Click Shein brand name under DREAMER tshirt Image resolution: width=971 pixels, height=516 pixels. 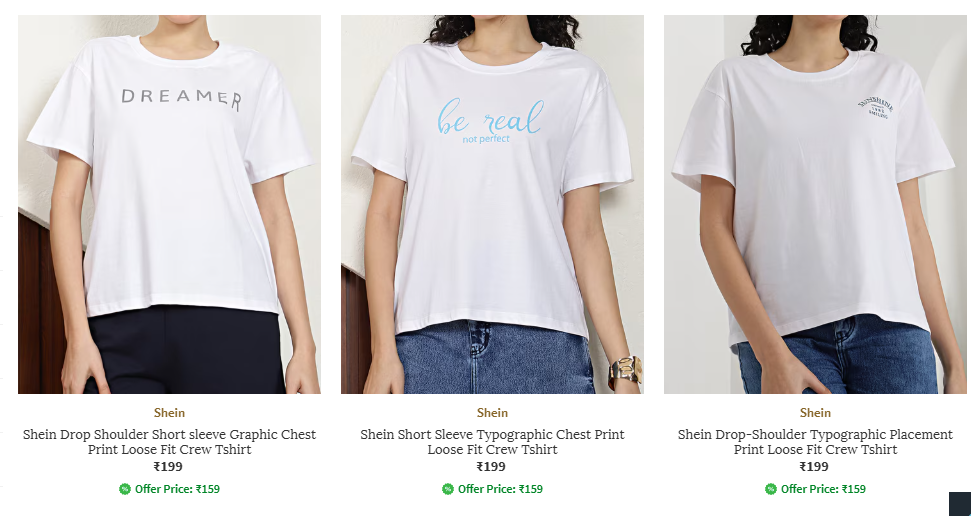[x=169, y=413]
